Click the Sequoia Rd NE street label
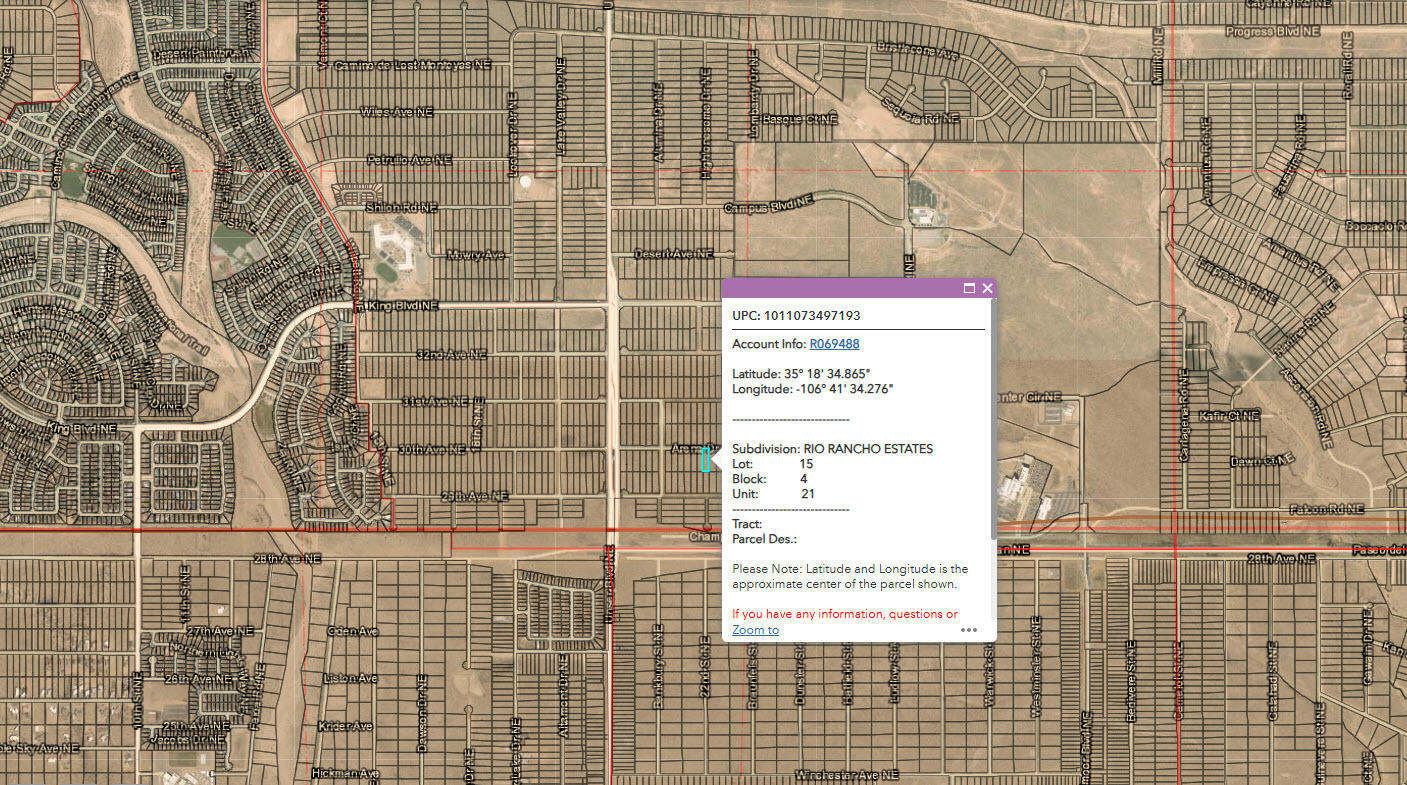1407x785 pixels. pyautogui.click(x=920, y=113)
